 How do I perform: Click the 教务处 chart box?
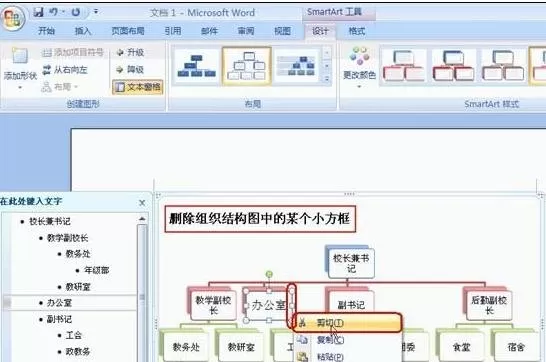186,347
